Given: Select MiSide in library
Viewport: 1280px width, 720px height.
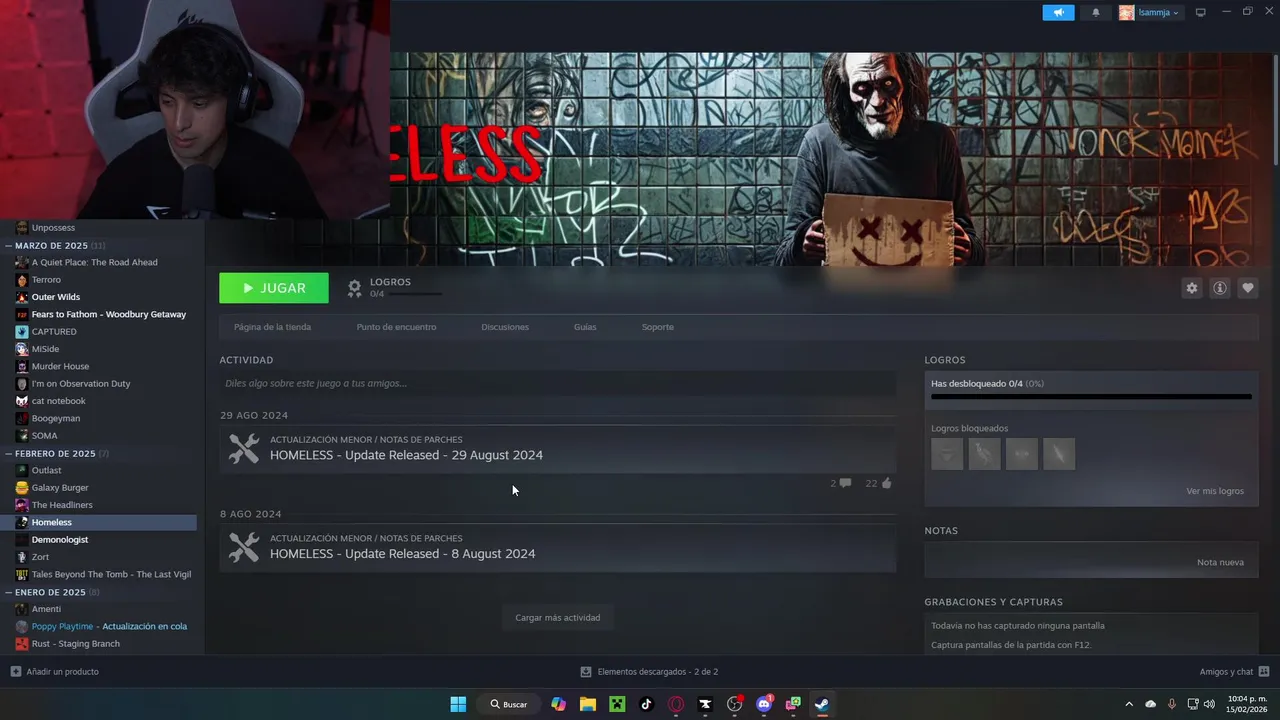Looking at the screenshot, I should (45, 349).
